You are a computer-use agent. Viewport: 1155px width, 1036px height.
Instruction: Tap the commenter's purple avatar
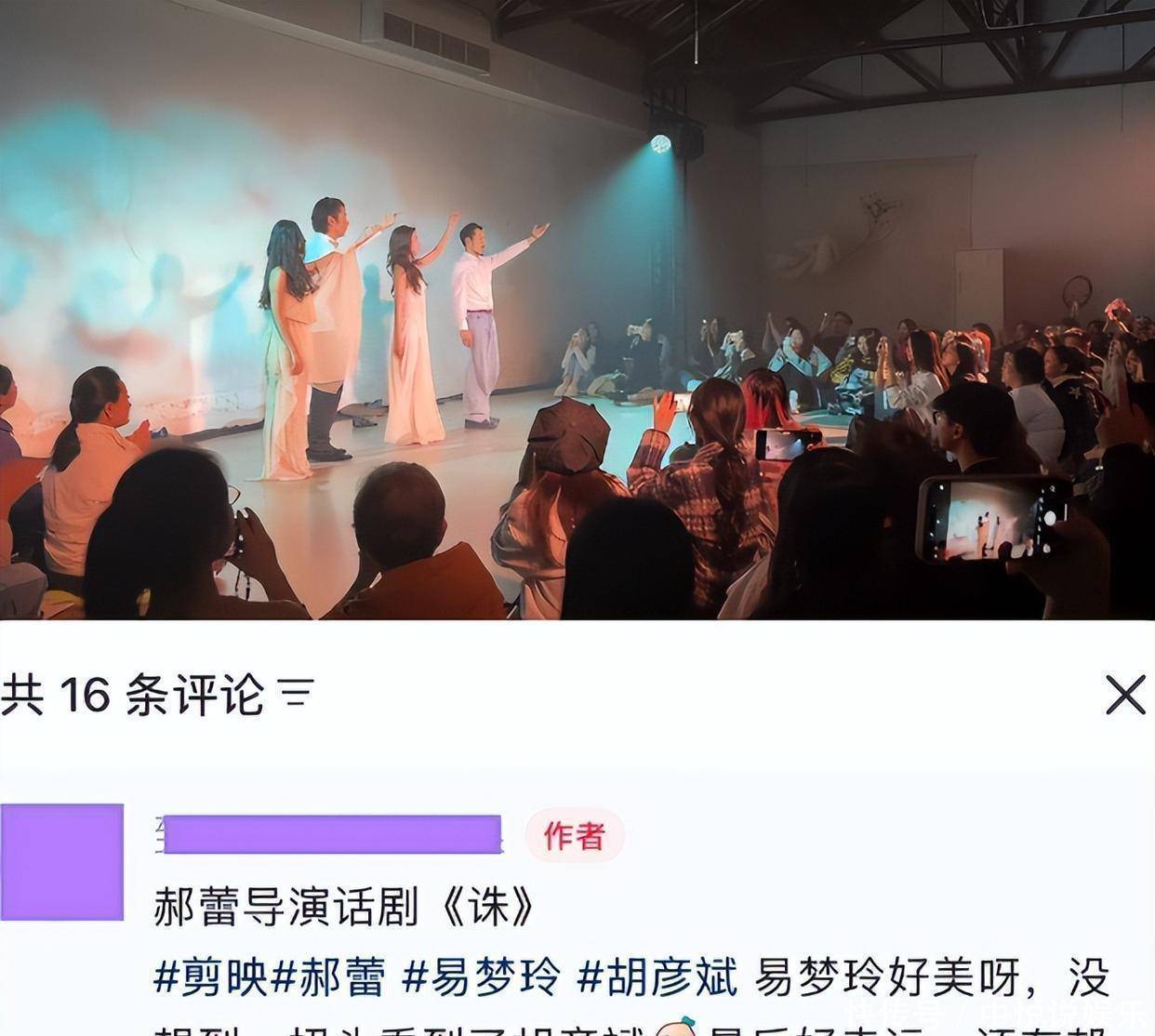pos(61,861)
